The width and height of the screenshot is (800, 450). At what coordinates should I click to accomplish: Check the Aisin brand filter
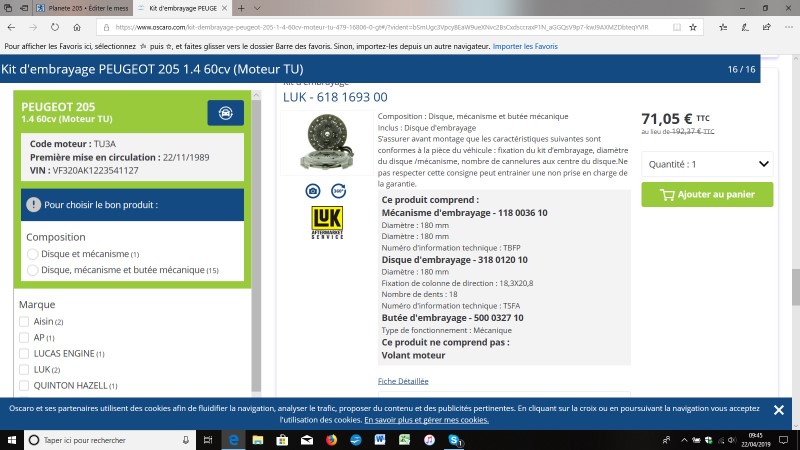click(24, 321)
